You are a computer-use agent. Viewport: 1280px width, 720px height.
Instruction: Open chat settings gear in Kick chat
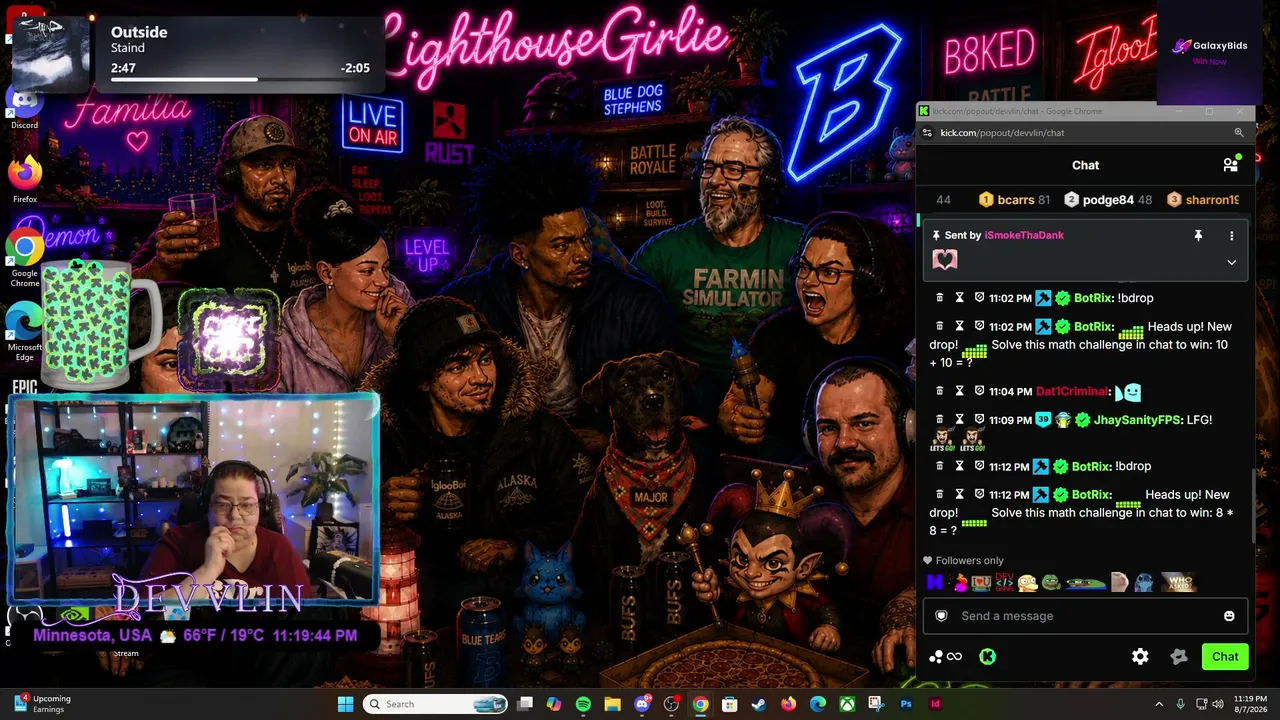pos(1140,657)
